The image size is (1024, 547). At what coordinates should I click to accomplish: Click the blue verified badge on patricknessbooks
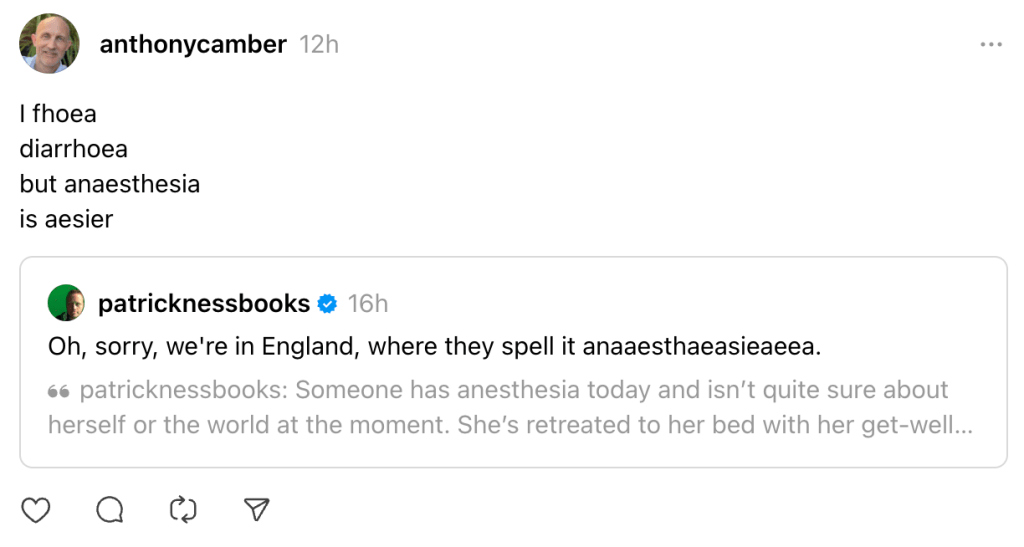[x=327, y=303]
